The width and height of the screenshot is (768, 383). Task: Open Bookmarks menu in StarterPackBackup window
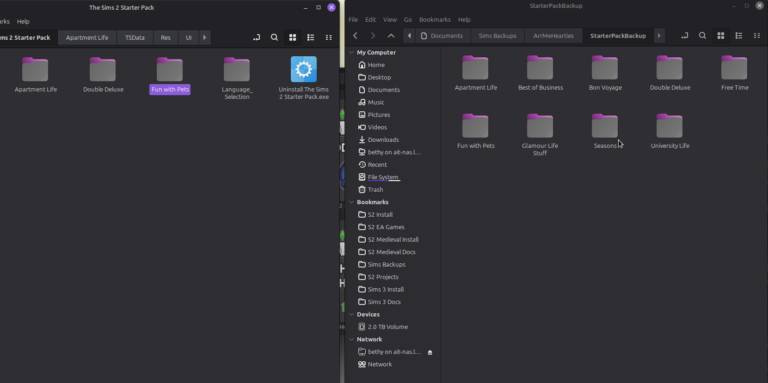coord(435,20)
